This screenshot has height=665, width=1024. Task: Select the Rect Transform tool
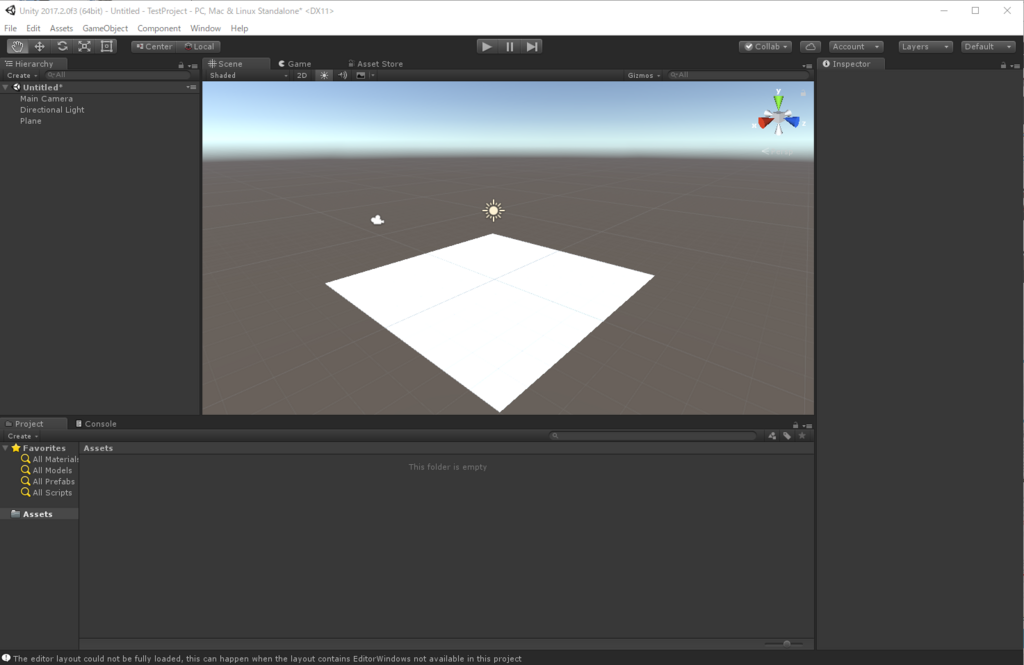pos(106,46)
